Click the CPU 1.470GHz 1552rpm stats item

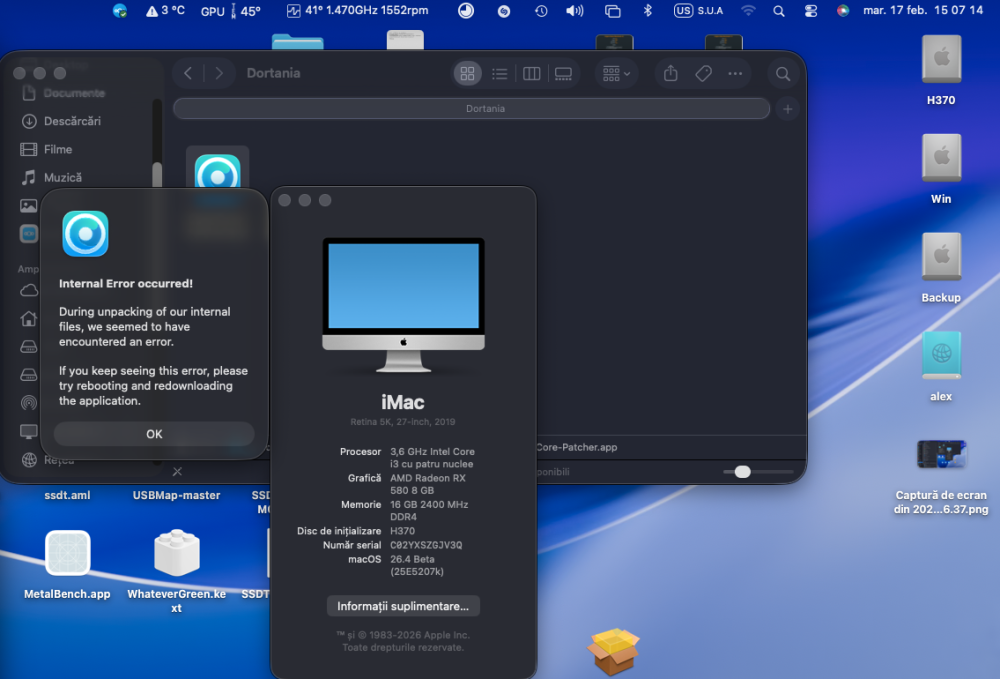pos(358,10)
